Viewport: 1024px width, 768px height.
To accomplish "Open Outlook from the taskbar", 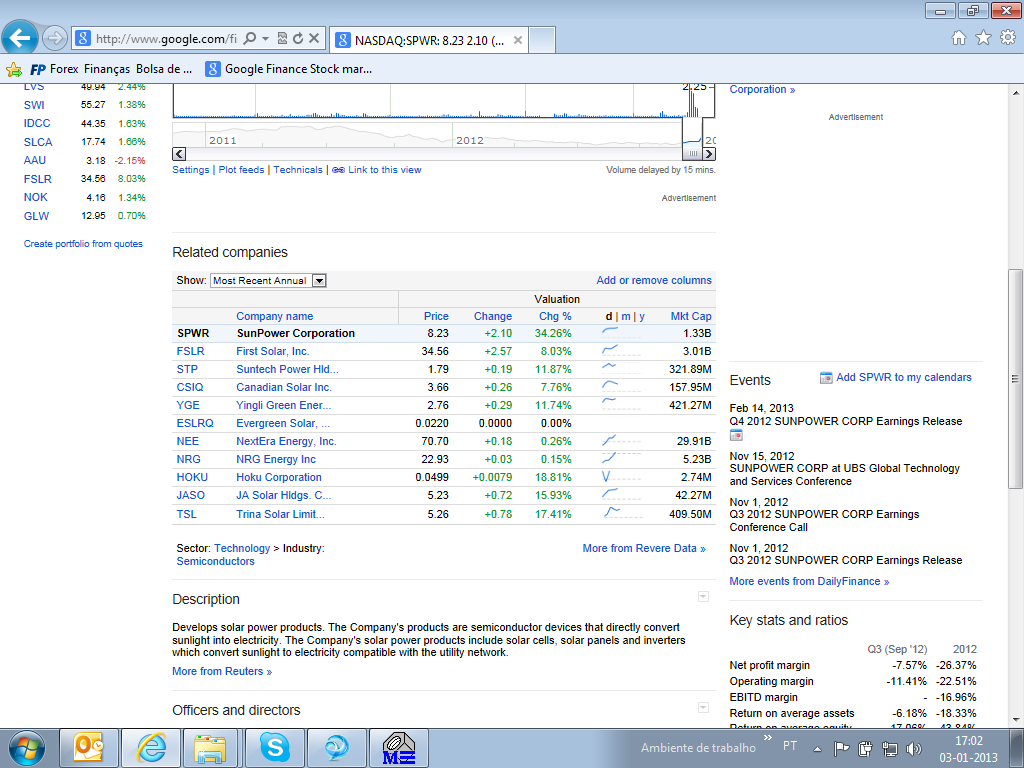I will tap(89, 748).
